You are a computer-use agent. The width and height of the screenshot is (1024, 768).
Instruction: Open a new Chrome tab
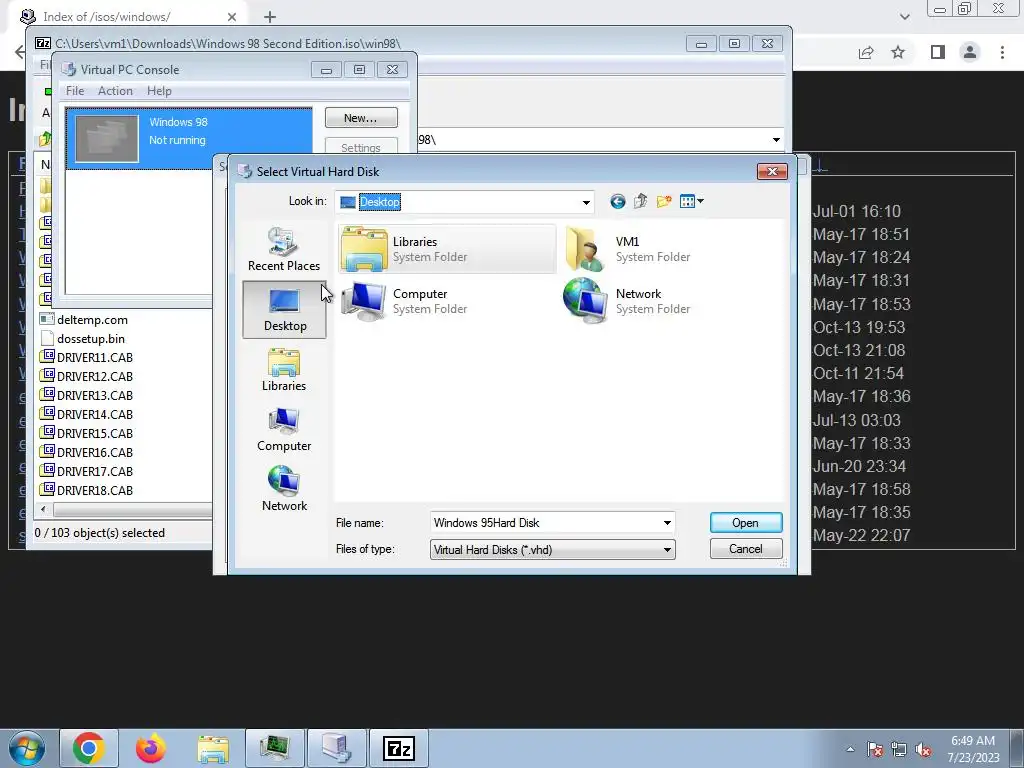pyautogui.click(x=270, y=17)
